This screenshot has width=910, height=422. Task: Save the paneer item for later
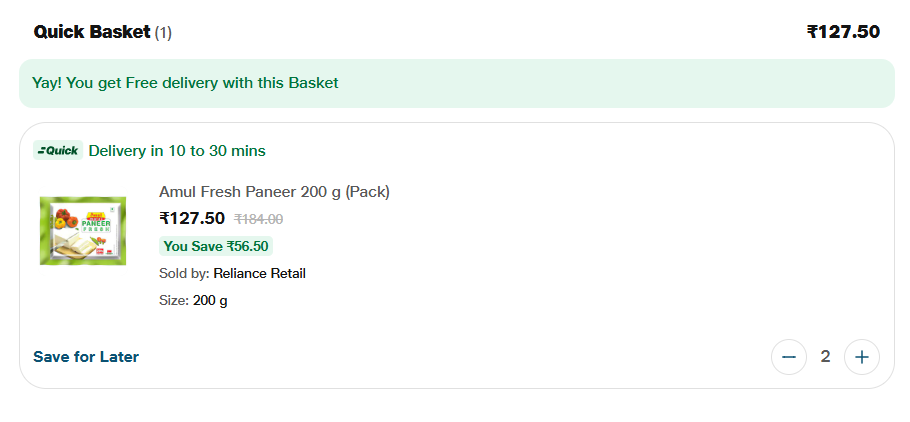point(86,357)
